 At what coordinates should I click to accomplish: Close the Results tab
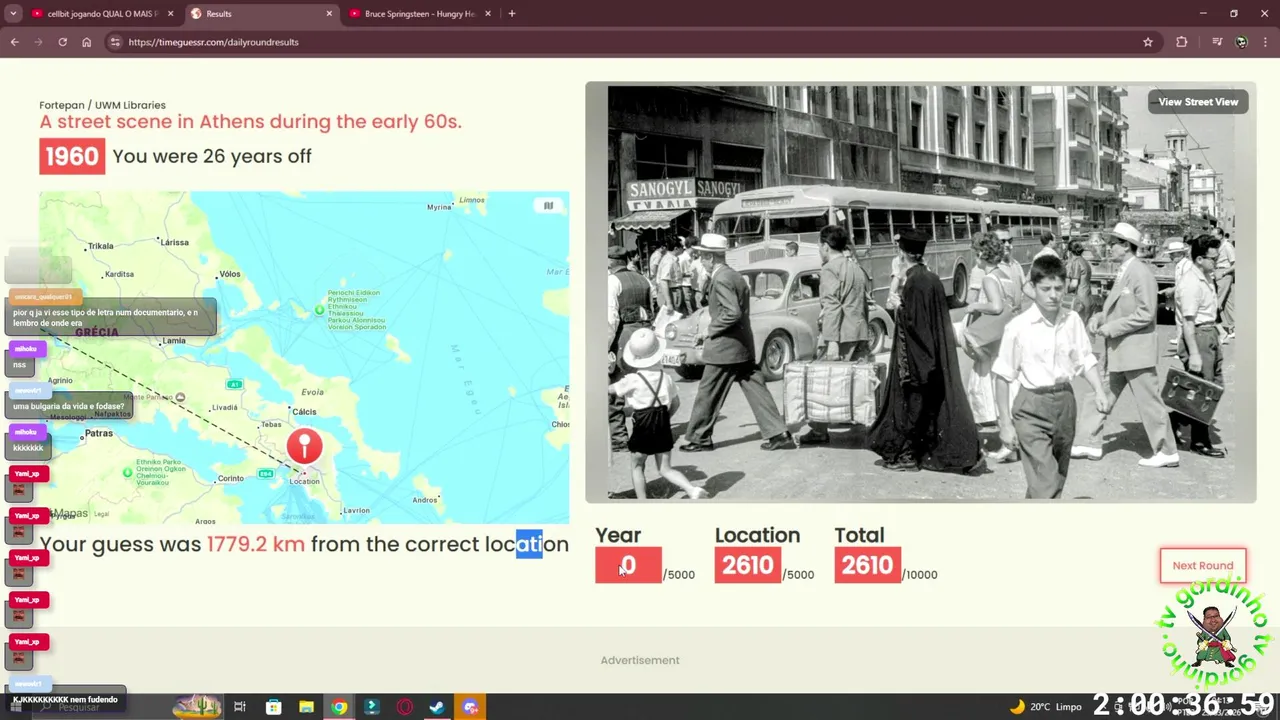330,14
